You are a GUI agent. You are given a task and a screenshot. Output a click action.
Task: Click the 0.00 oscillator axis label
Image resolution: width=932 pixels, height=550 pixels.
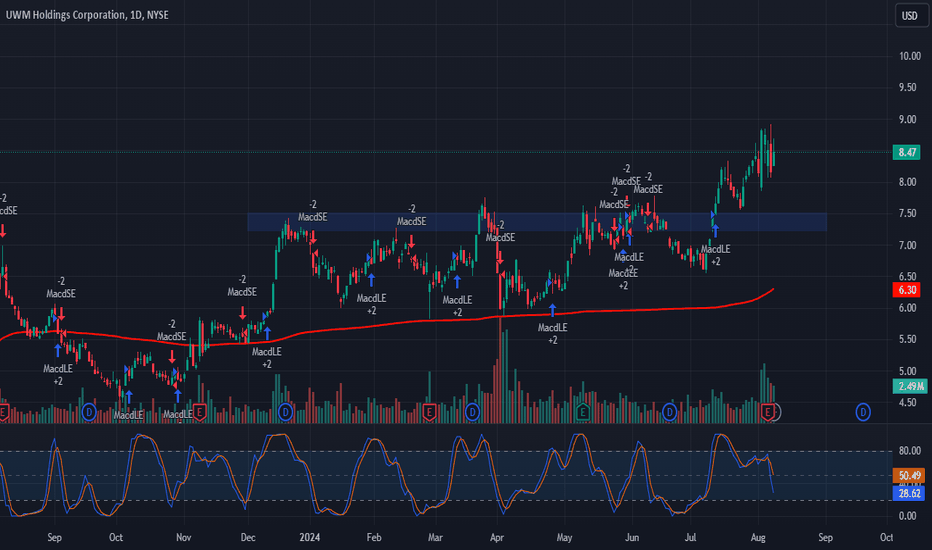(908, 516)
